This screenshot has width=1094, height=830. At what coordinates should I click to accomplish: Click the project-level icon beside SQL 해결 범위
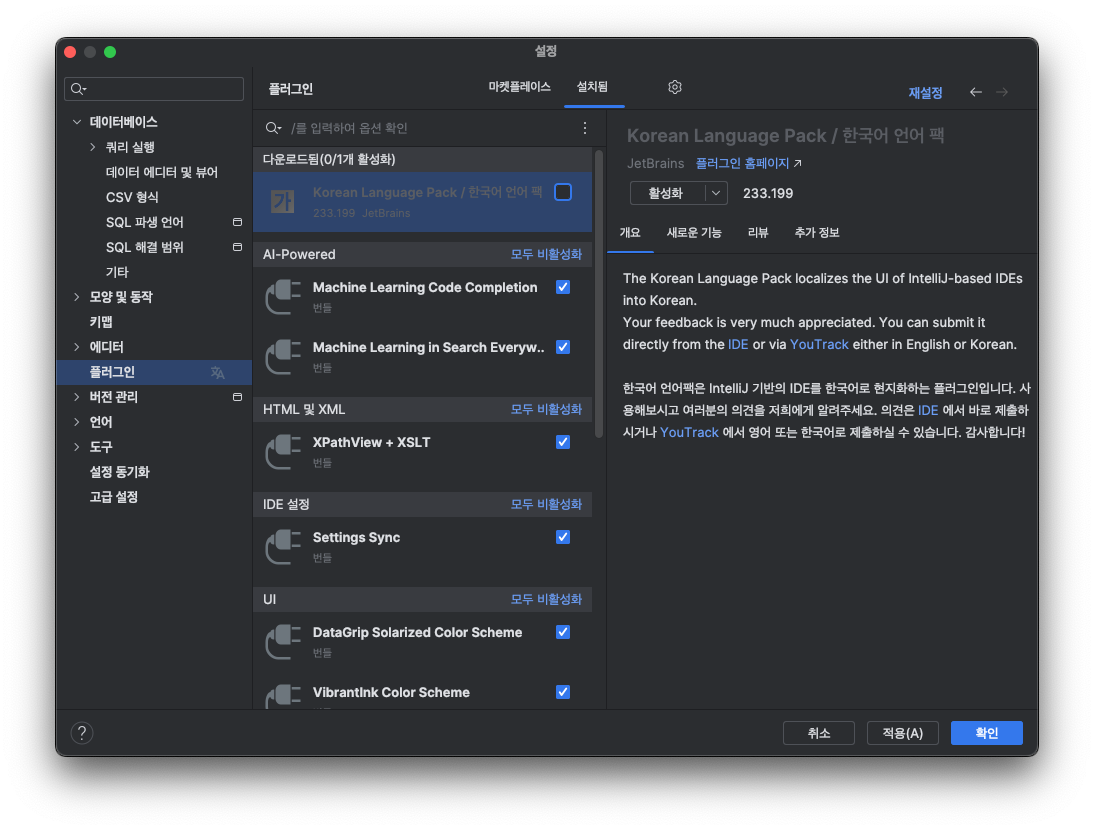click(x=237, y=247)
